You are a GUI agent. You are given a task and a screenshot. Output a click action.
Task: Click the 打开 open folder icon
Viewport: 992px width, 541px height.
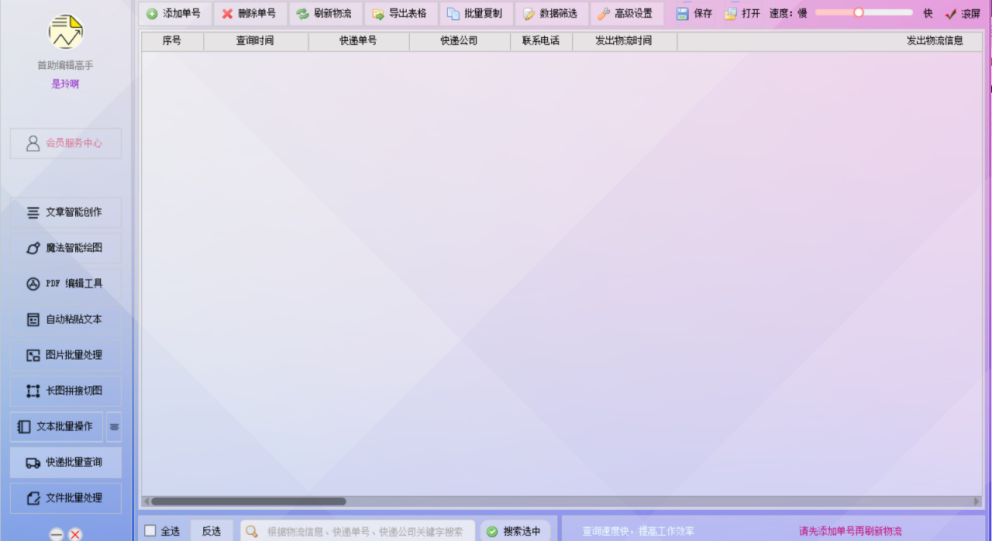click(x=731, y=13)
